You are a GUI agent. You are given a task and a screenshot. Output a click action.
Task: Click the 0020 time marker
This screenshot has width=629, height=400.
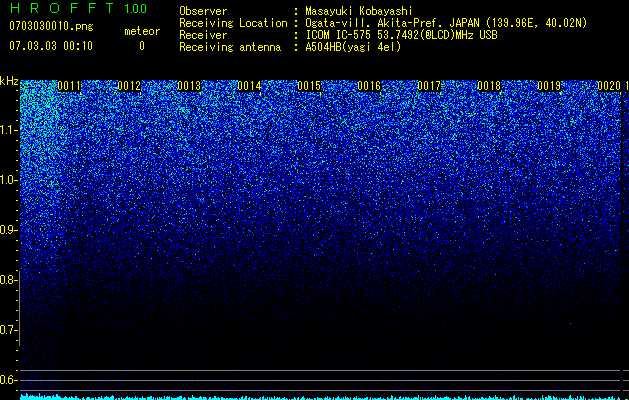[609, 86]
